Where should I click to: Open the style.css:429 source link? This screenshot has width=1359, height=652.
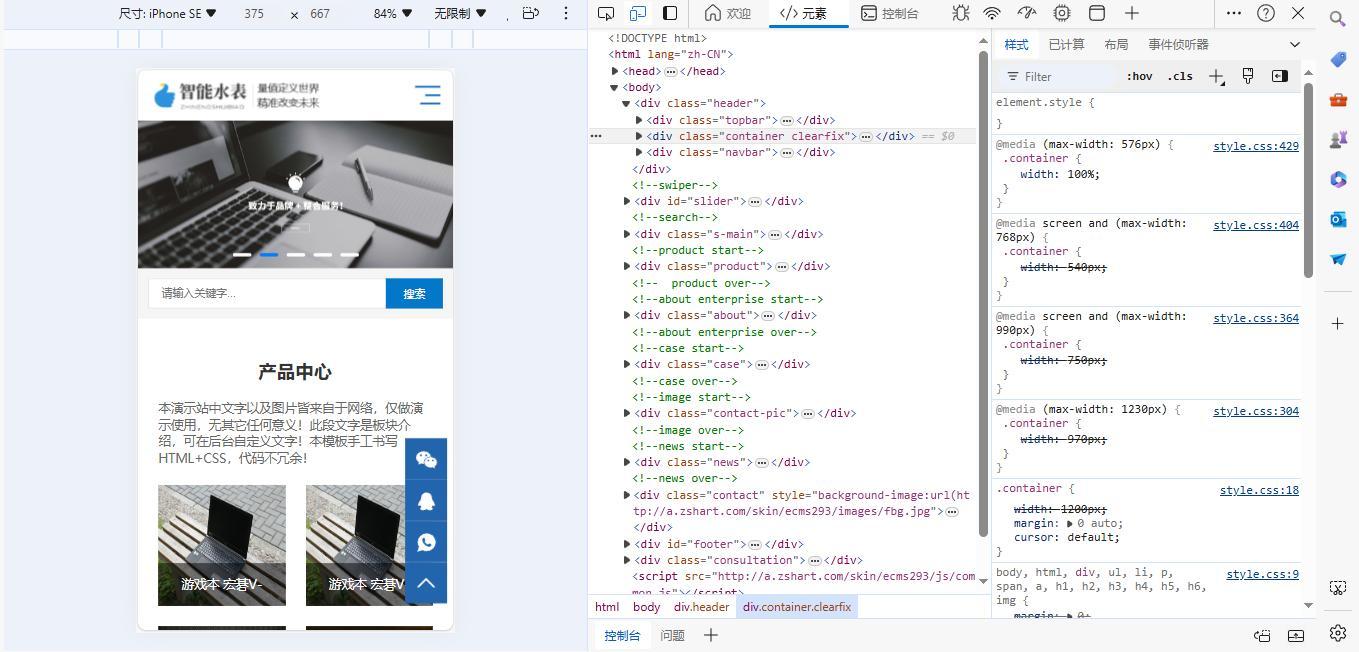tap(1256, 146)
